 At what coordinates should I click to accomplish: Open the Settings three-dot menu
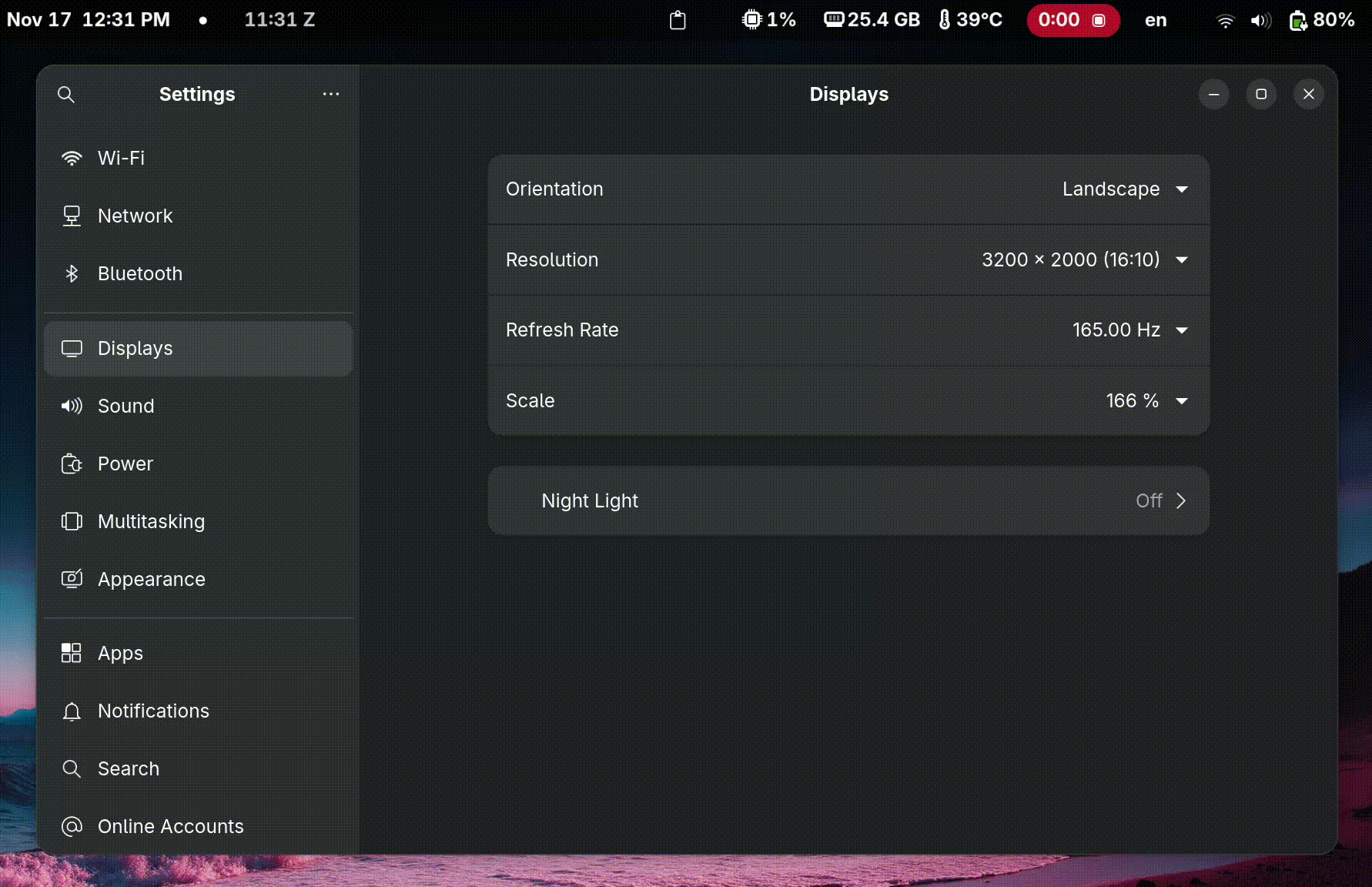[x=331, y=94]
